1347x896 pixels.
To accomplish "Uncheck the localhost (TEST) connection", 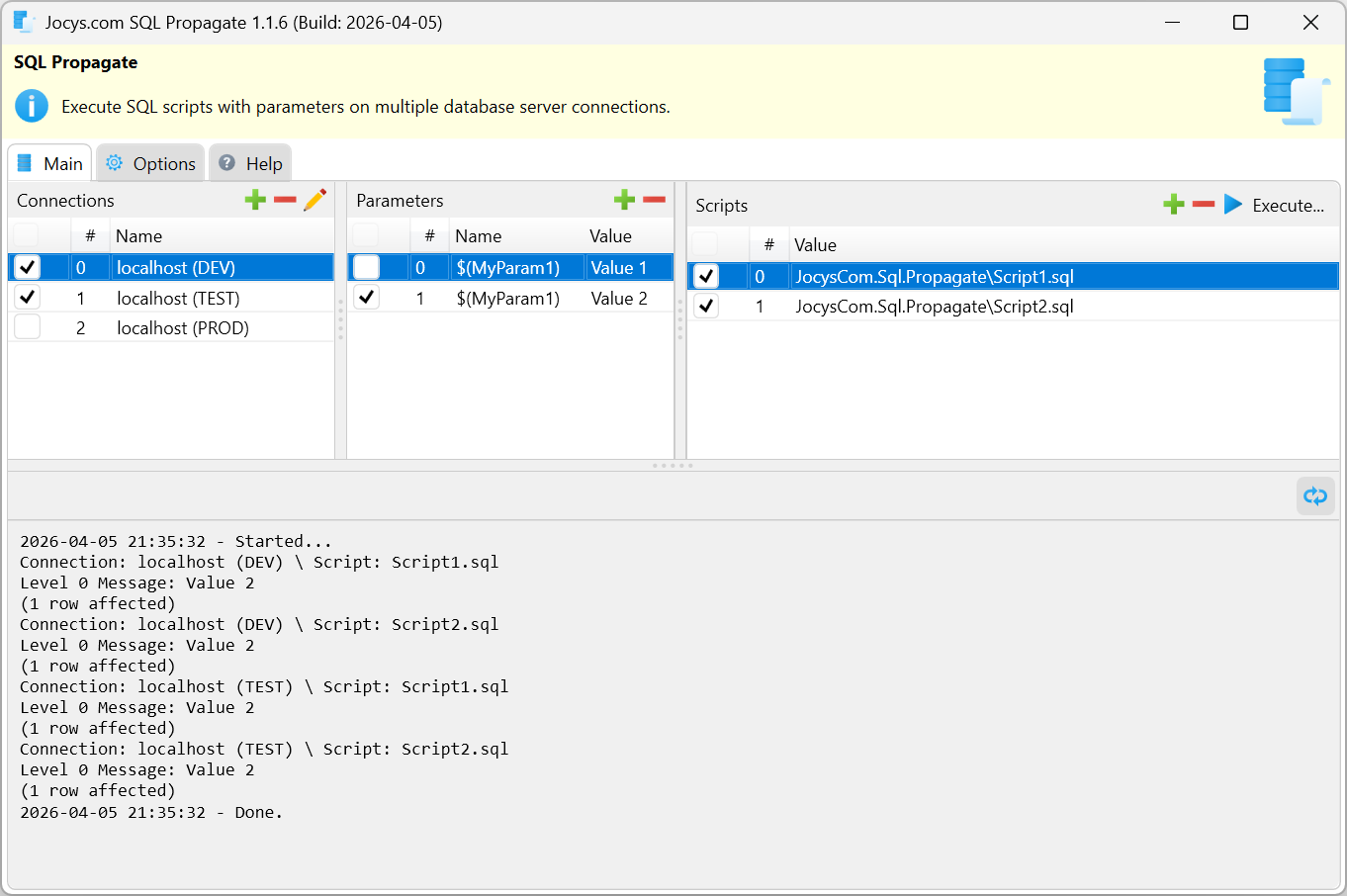I will [x=28, y=298].
